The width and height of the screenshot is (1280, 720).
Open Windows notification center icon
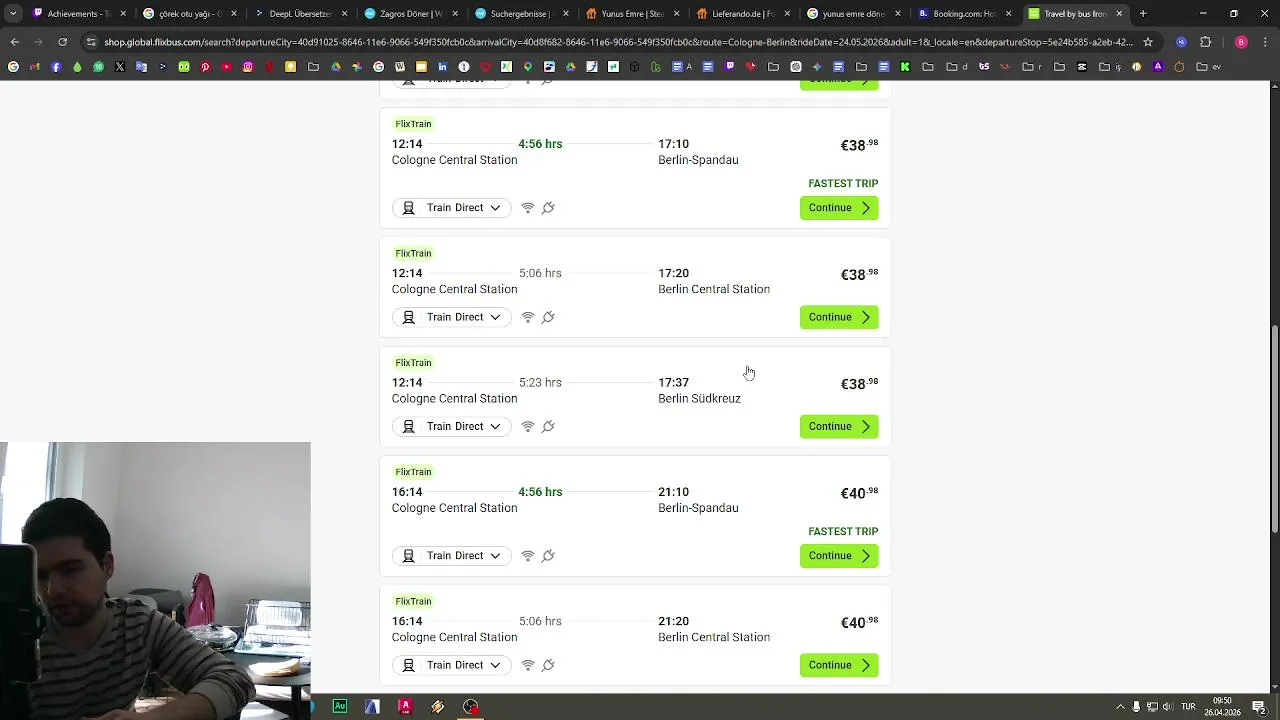1259,707
